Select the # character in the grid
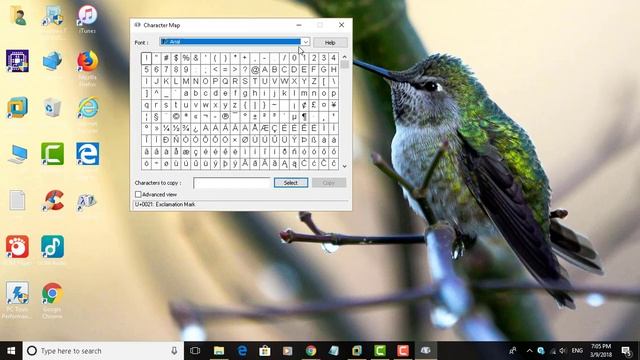This screenshot has height=360, width=640. [166, 58]
